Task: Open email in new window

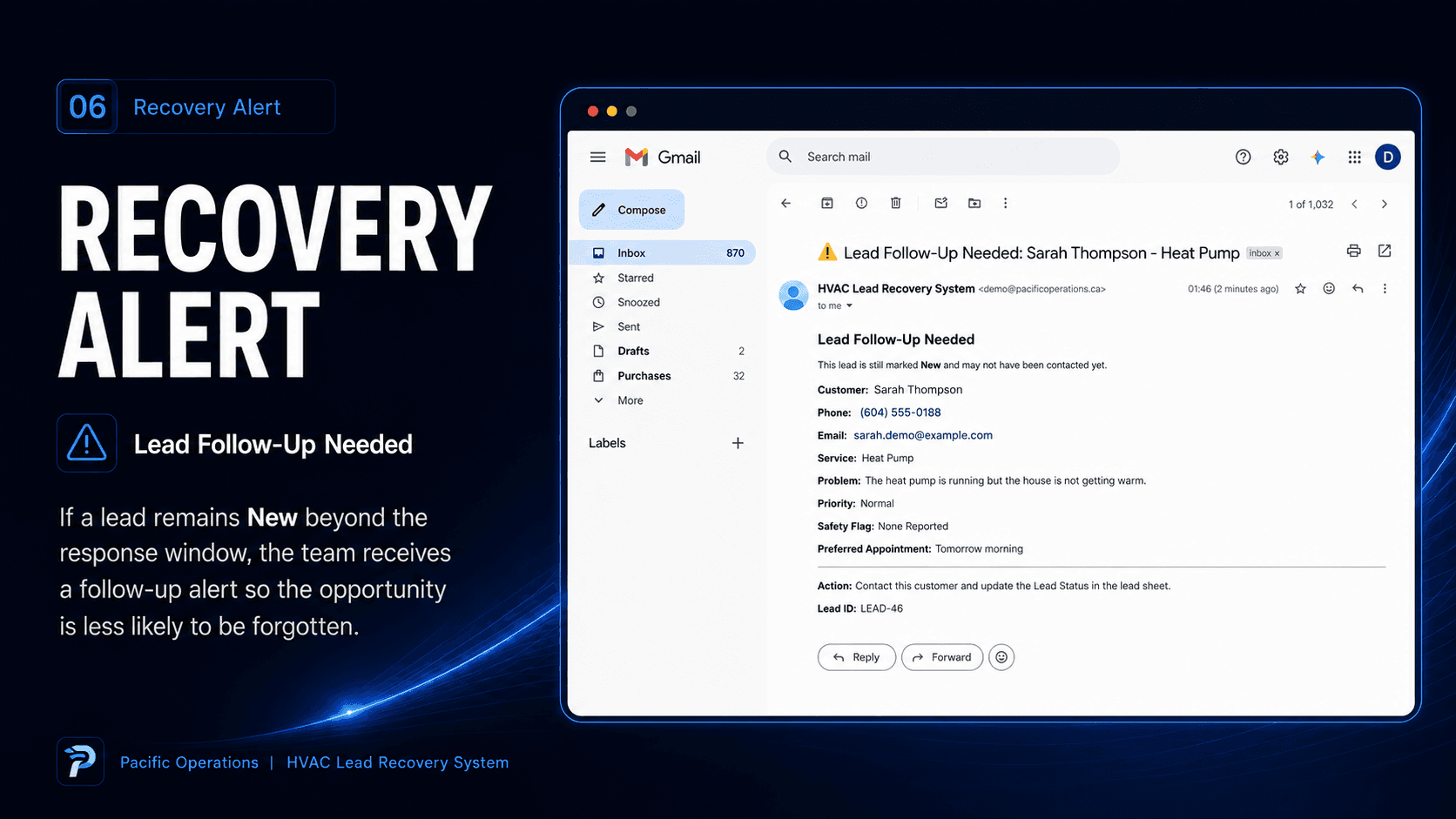Action: [1385, 251]
